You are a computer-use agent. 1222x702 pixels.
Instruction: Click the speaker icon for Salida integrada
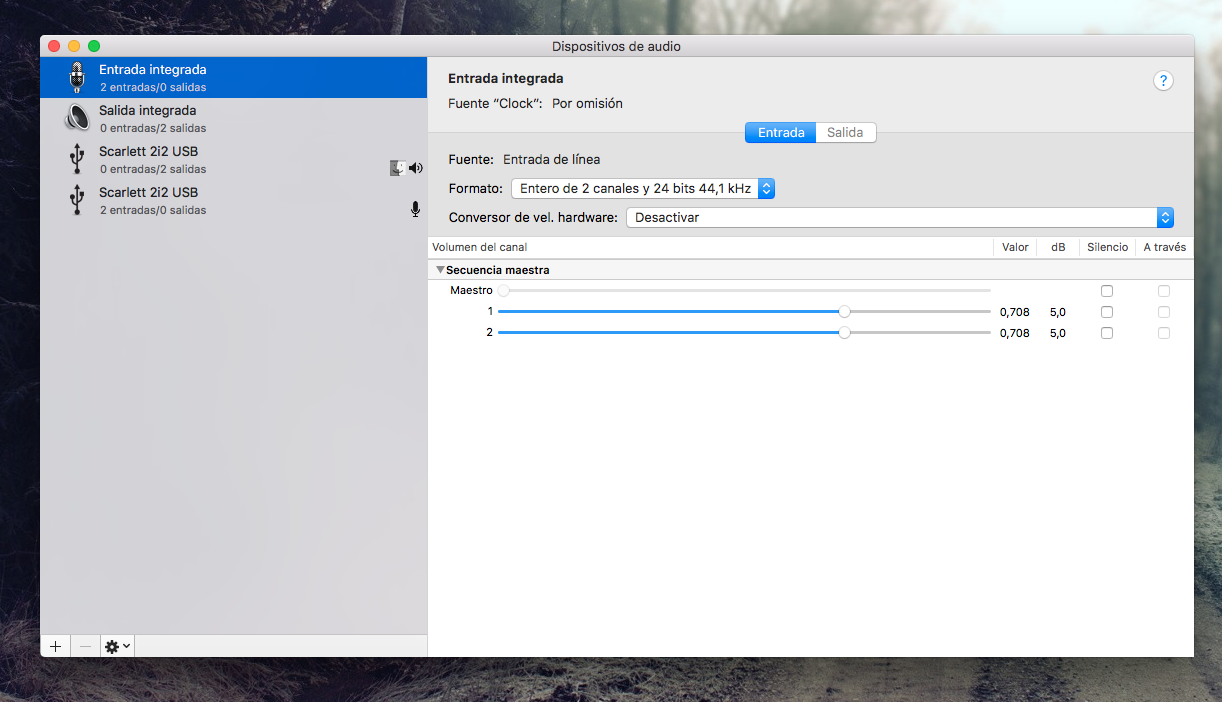(76, 118)
